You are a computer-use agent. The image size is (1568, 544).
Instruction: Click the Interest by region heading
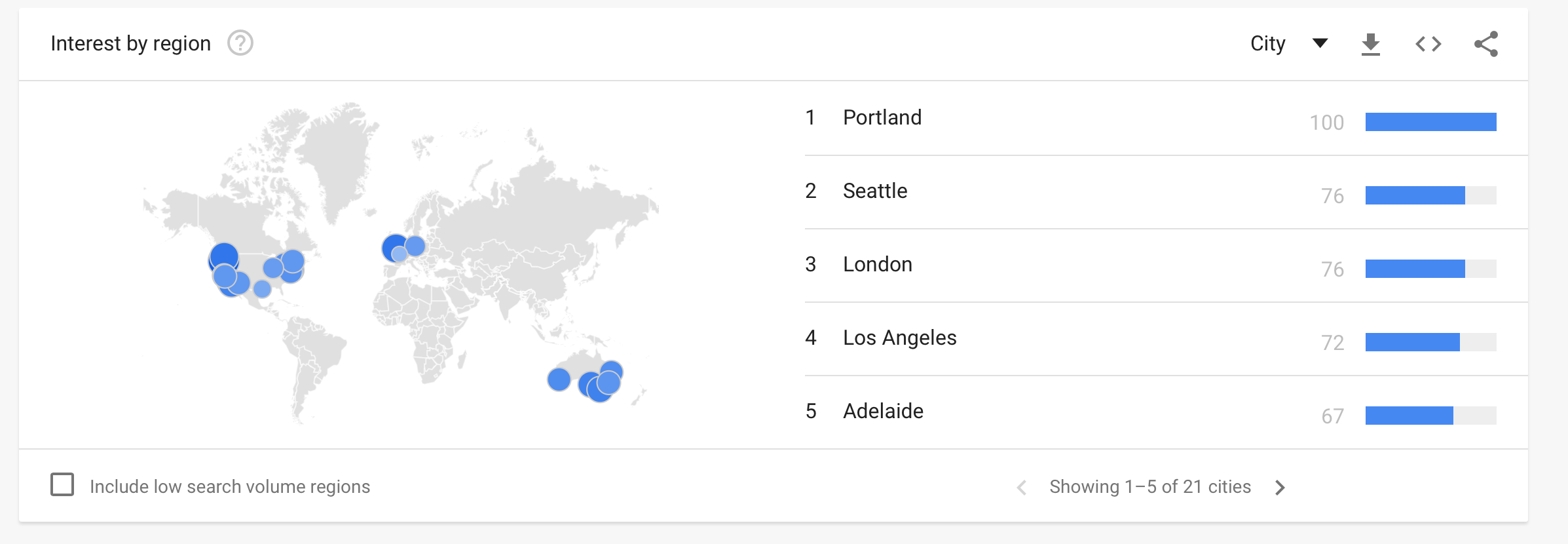pos(130,43)
